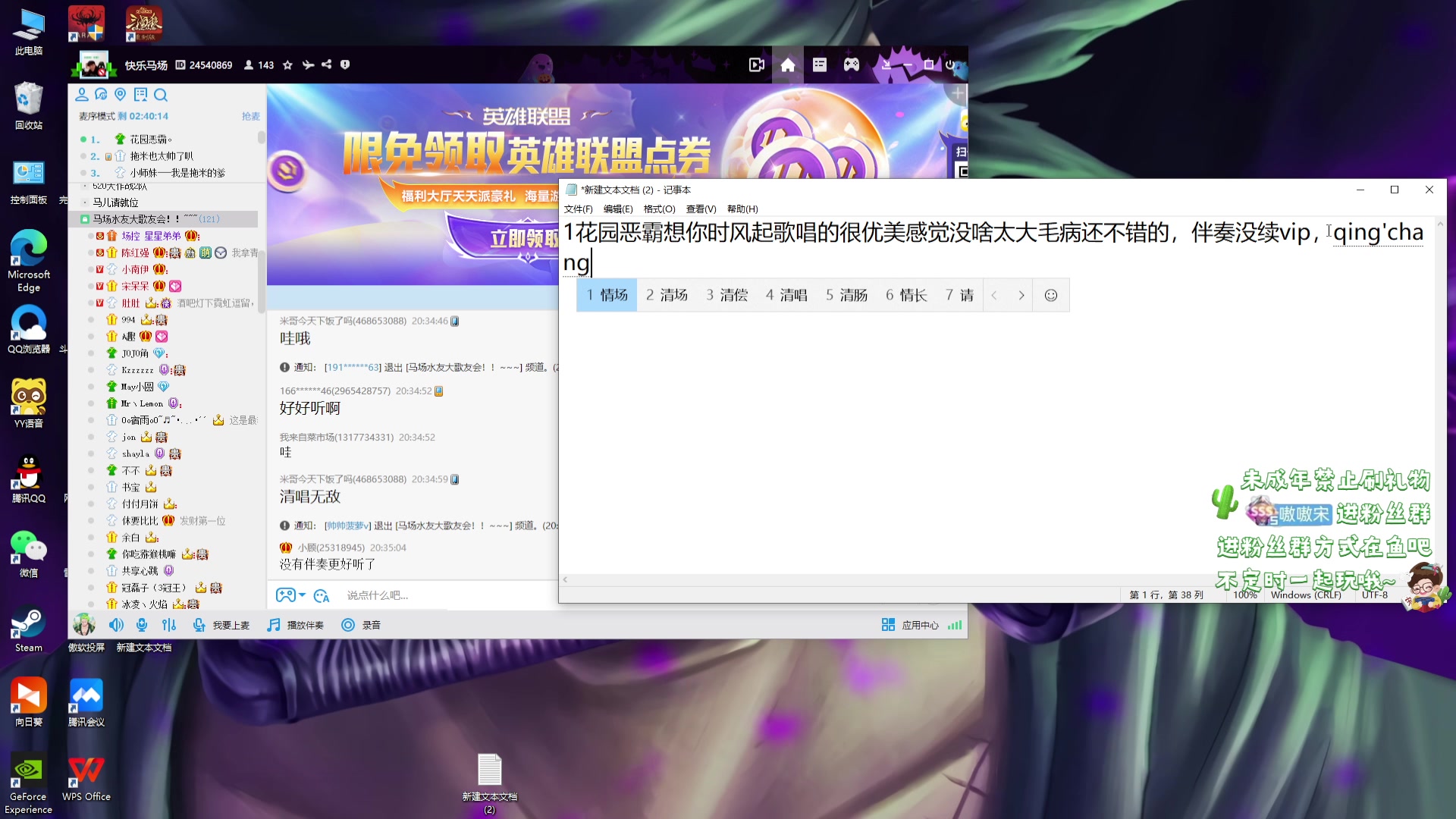
Task: Click the 播放伴奏 music note icon
Action: [x=272, y=625]
